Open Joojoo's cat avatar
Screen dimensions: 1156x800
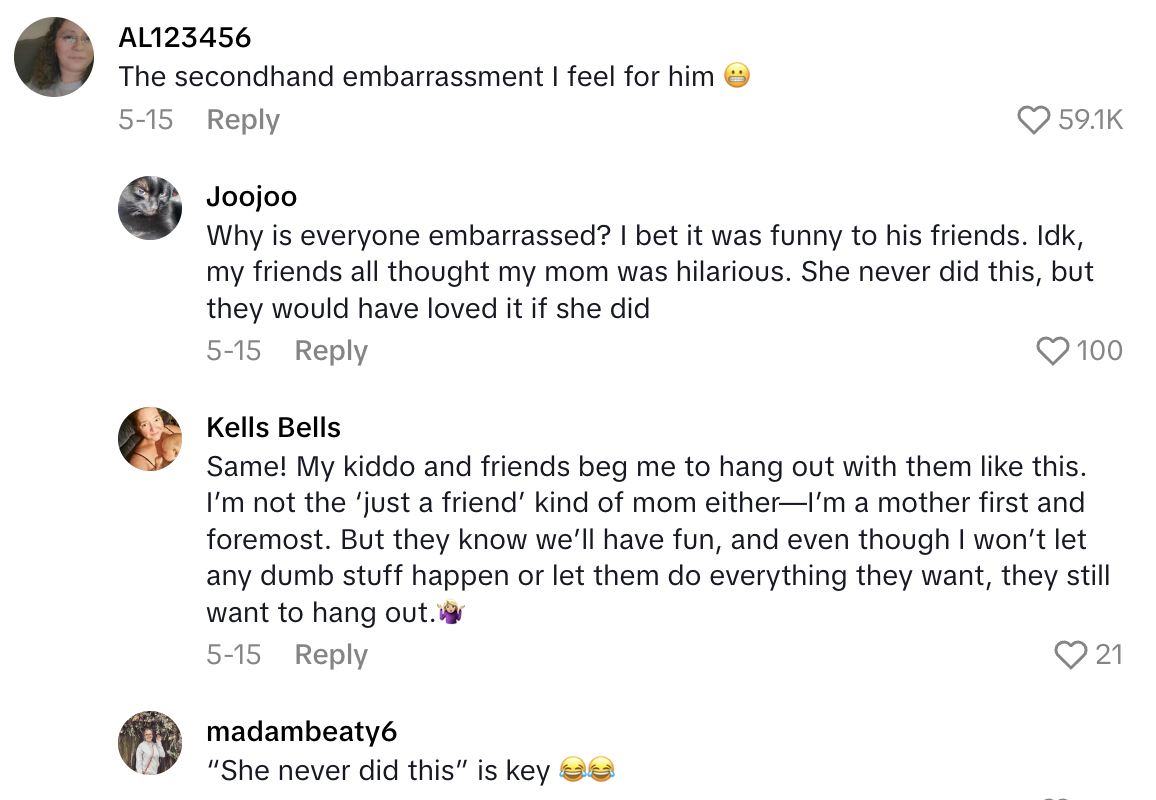click(x=150, y=208)
